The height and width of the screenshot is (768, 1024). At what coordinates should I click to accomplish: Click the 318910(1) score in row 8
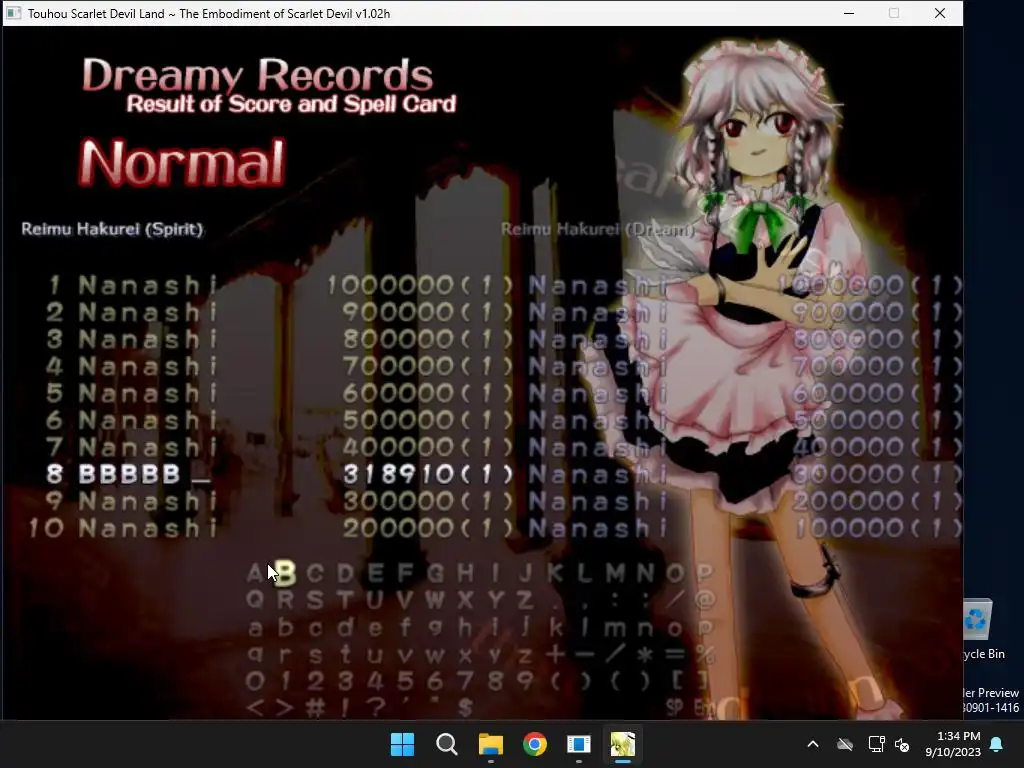pos(428,475)
